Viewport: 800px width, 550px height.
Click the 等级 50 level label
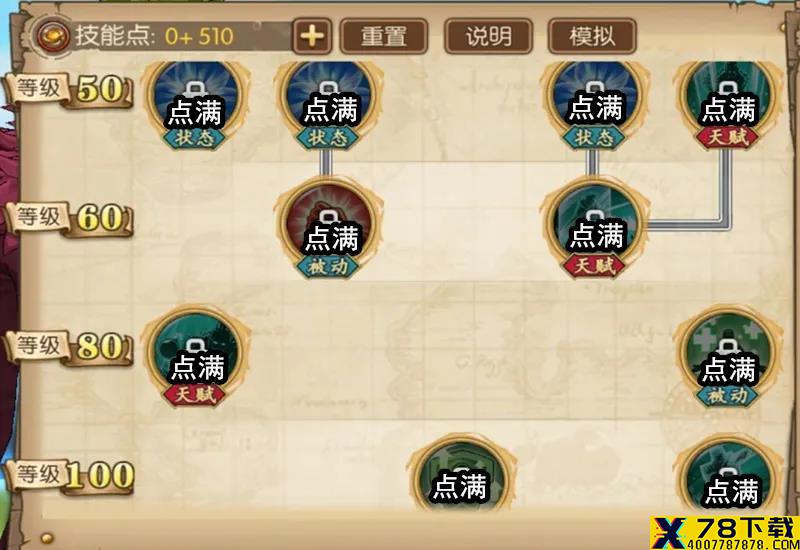[x=69, y=90]
